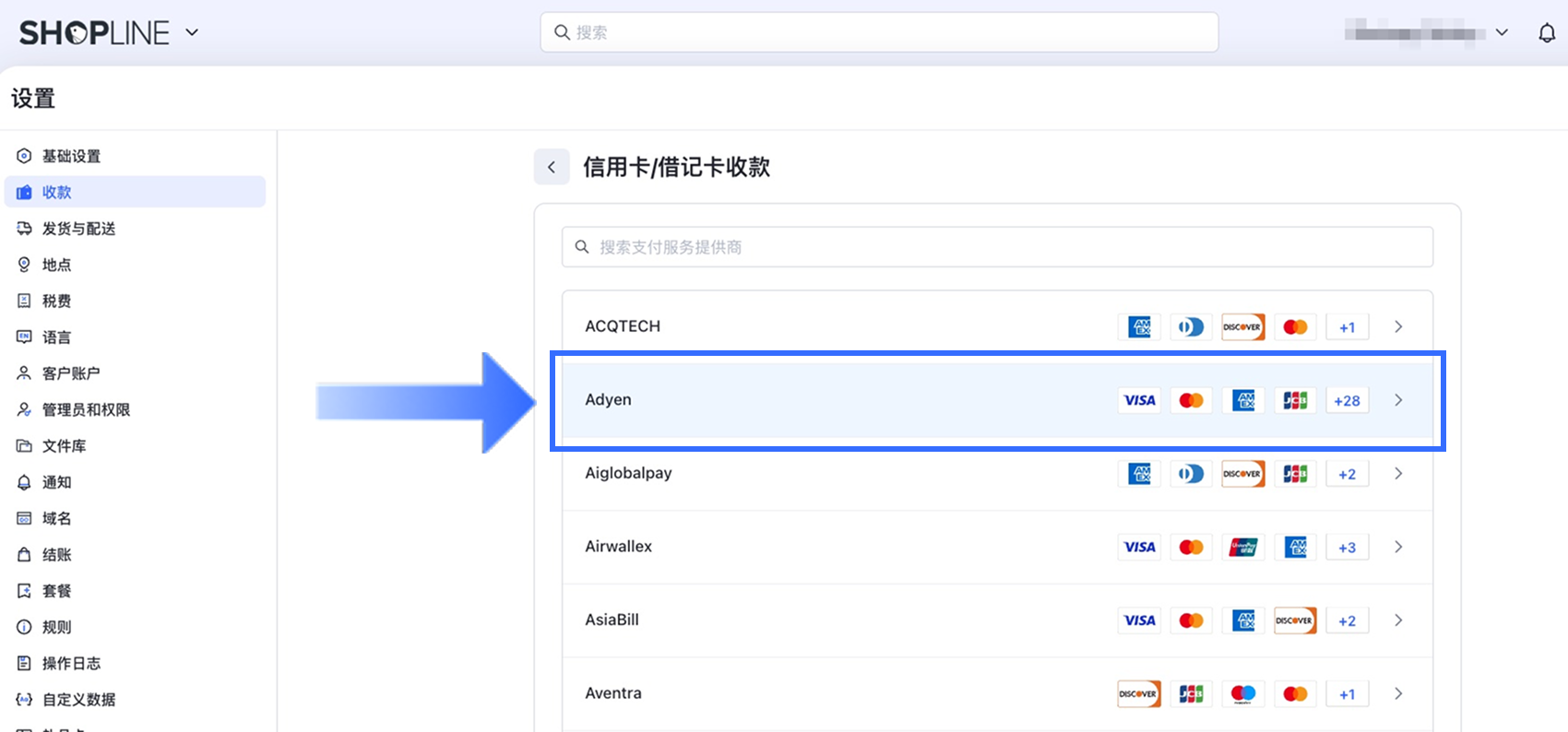Open 发货与配送 settings
Screen dimensions: 1568x732
pyautogui.click(x=135, y=229)
